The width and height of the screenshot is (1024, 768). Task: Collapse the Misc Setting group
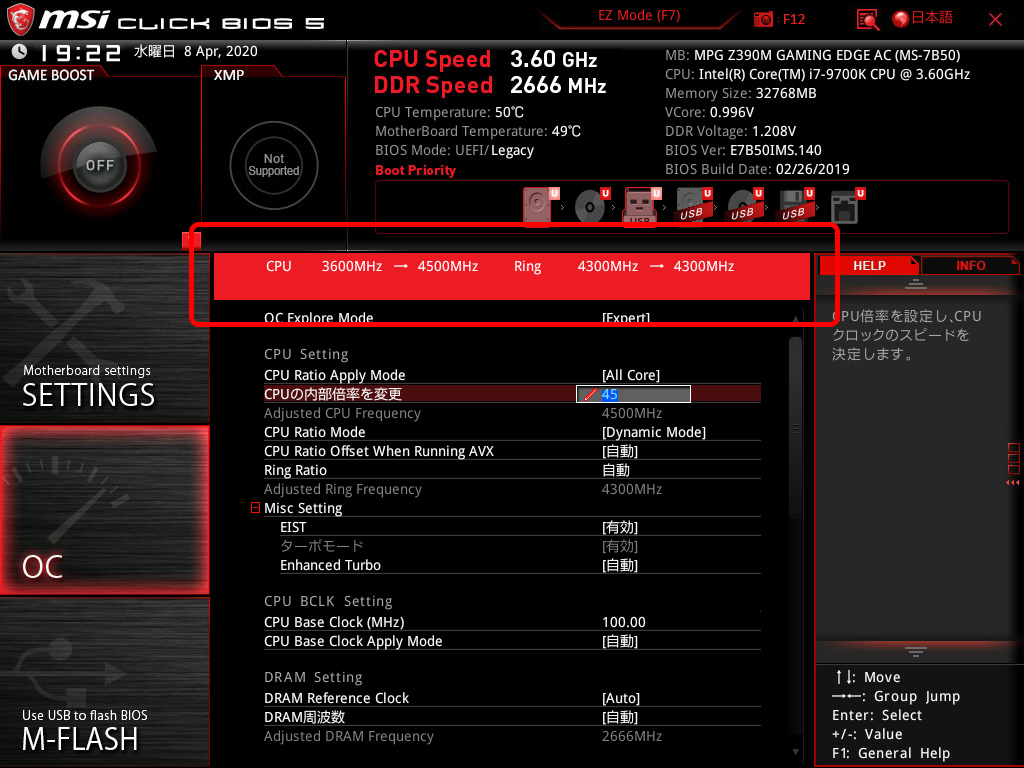click(255, 507)
